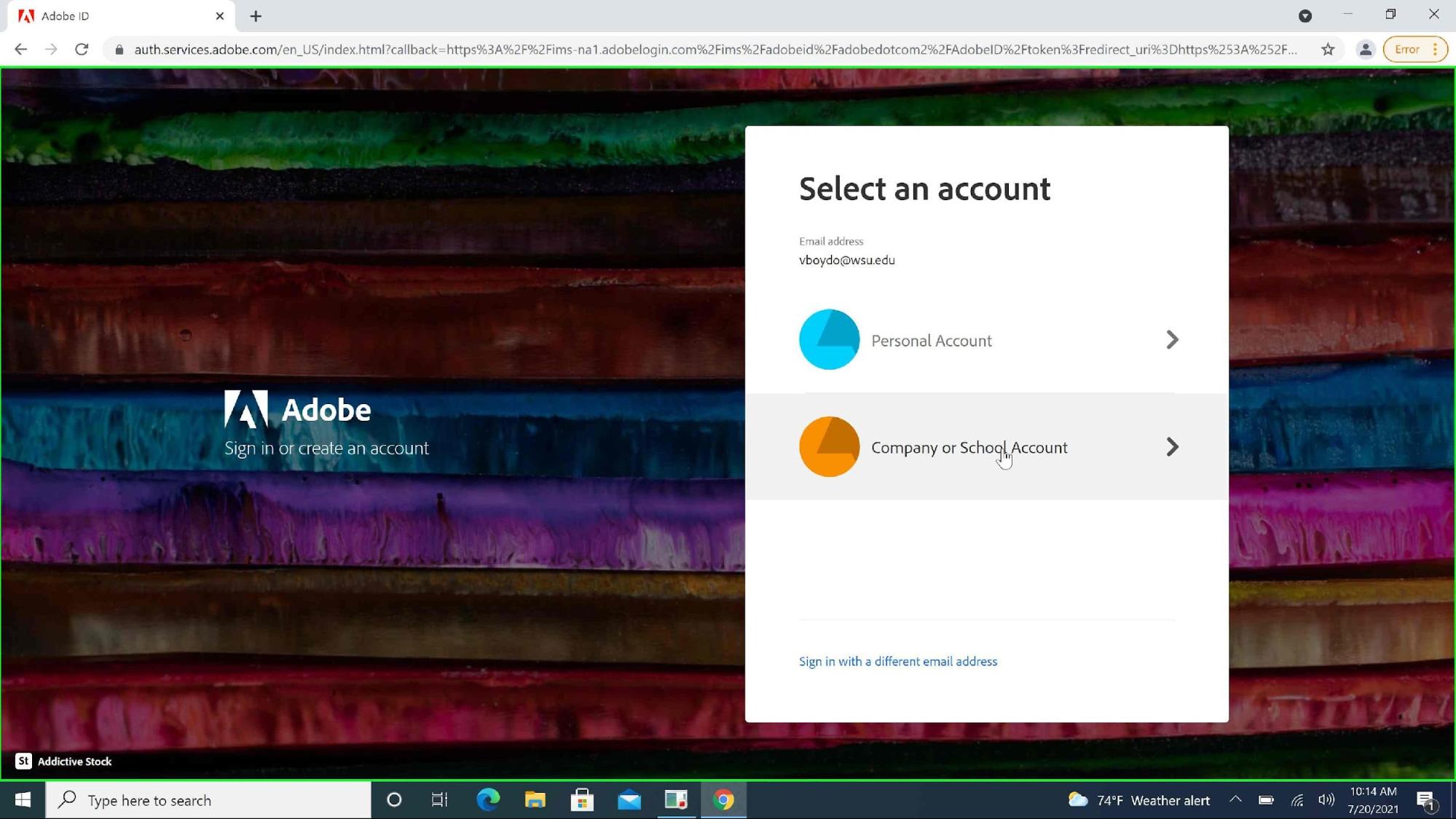Open the Mail app from the taskbar
Image resolution: width=1456 pixels, height=819 pixels.
tap(629, 799)
